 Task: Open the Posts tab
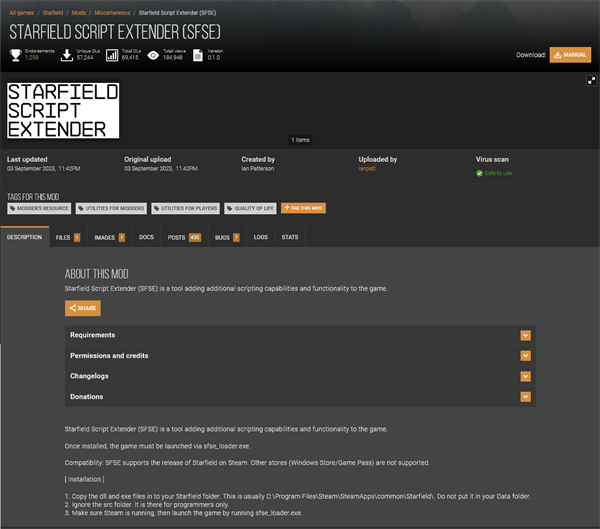point(184,237)
